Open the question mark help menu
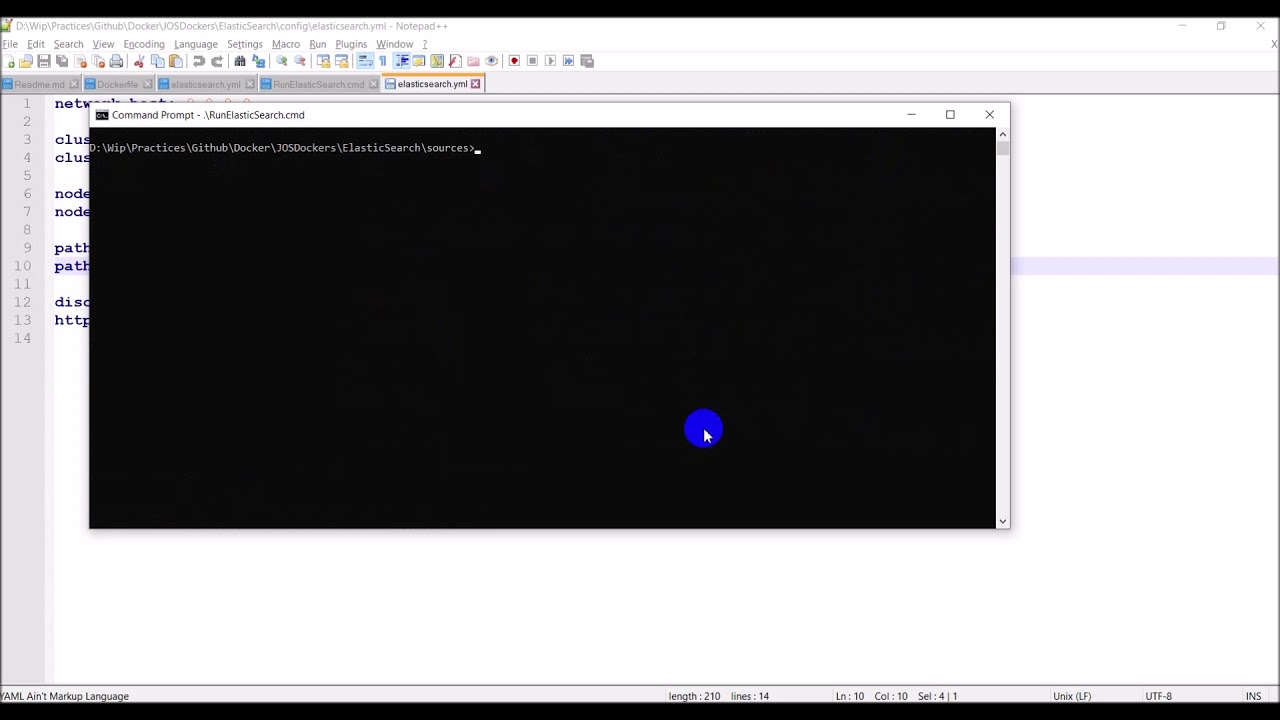The width and height of the screenshot is (1280, 720). [x=424, y=44]
